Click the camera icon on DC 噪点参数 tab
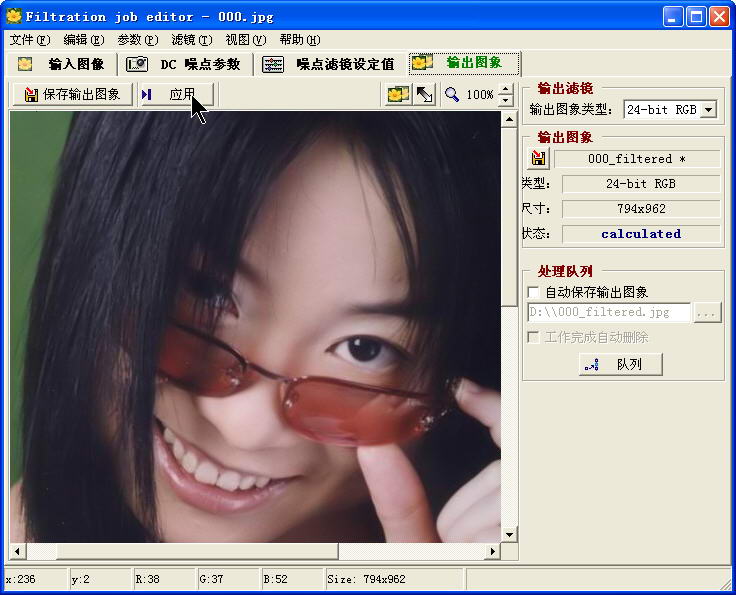This screenshot has width=736, height=595. coord(137,64)
